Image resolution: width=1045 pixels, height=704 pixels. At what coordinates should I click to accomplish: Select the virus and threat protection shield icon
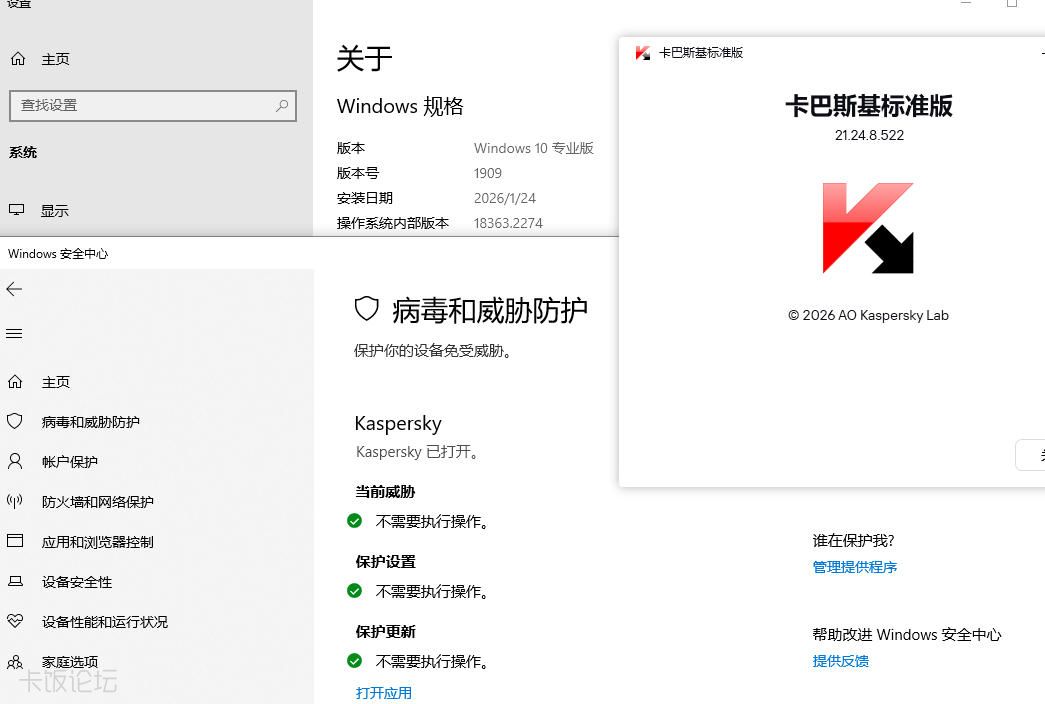(x=15, y=422)
